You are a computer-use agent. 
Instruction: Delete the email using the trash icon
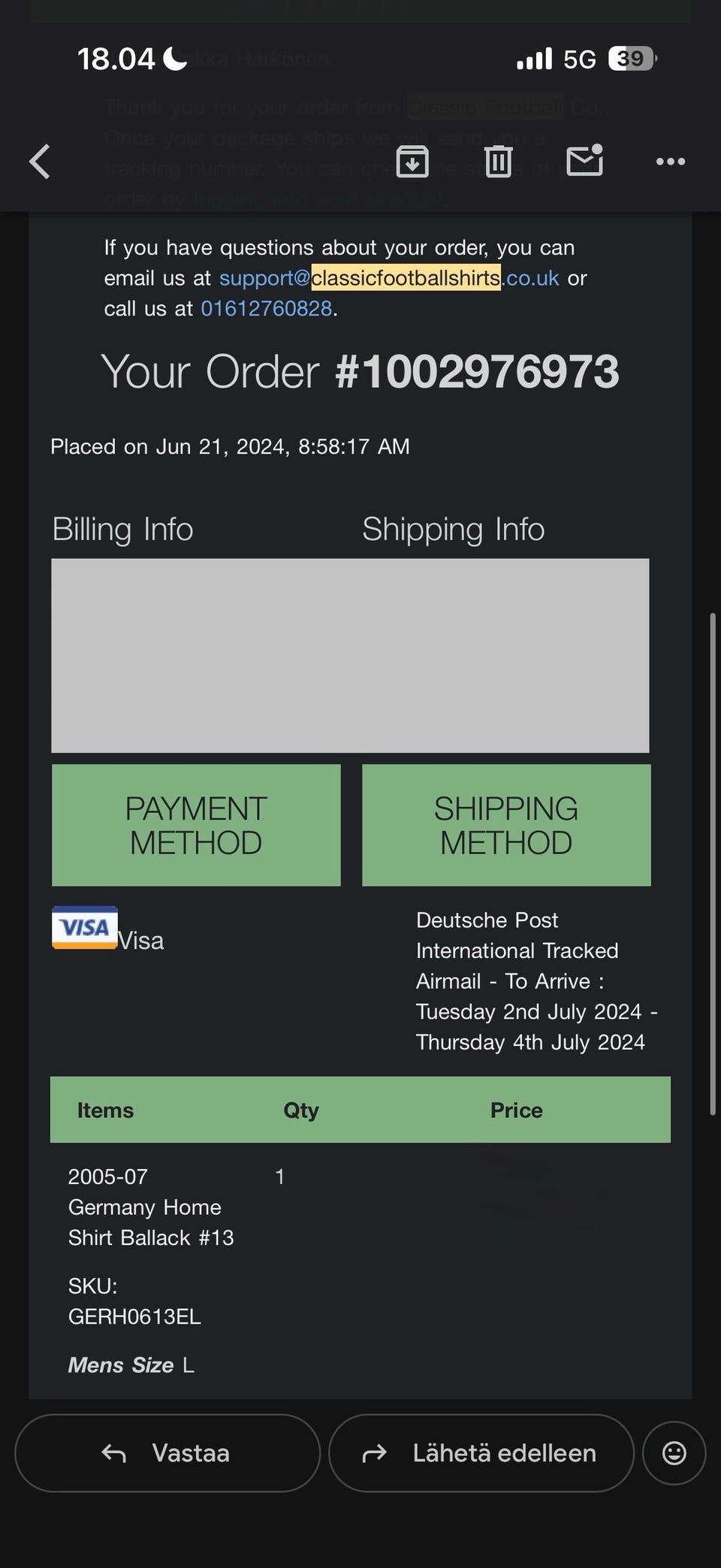click(498, 162)
